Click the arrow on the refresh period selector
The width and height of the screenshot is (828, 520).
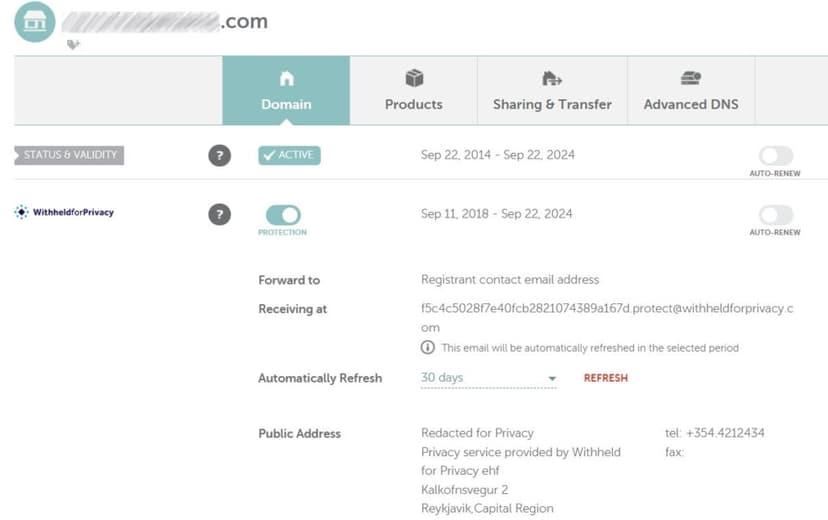pos(551,379)
